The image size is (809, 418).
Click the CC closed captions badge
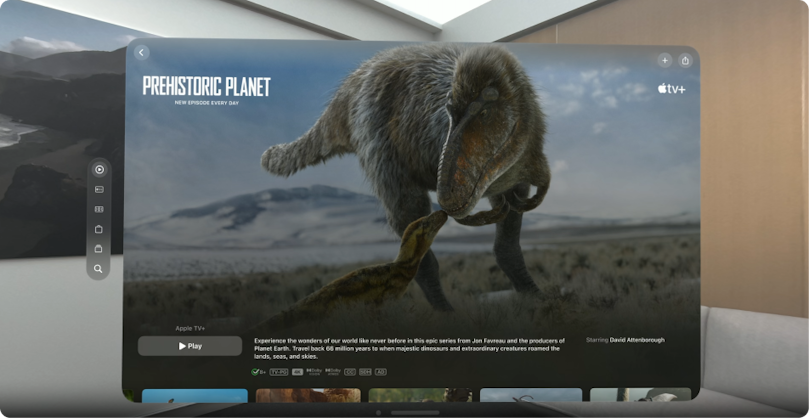click(350, 372)
